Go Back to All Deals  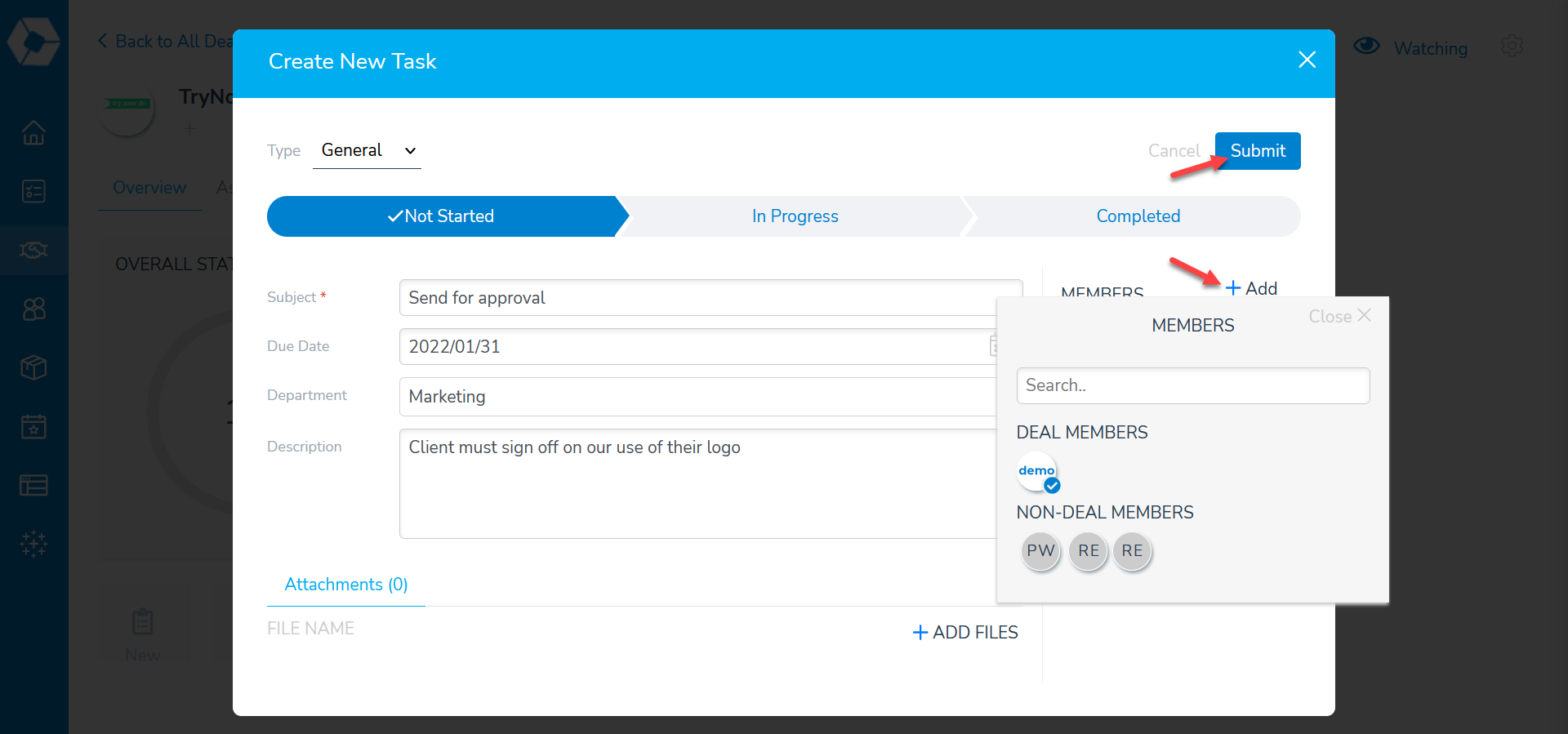[166, 41]
